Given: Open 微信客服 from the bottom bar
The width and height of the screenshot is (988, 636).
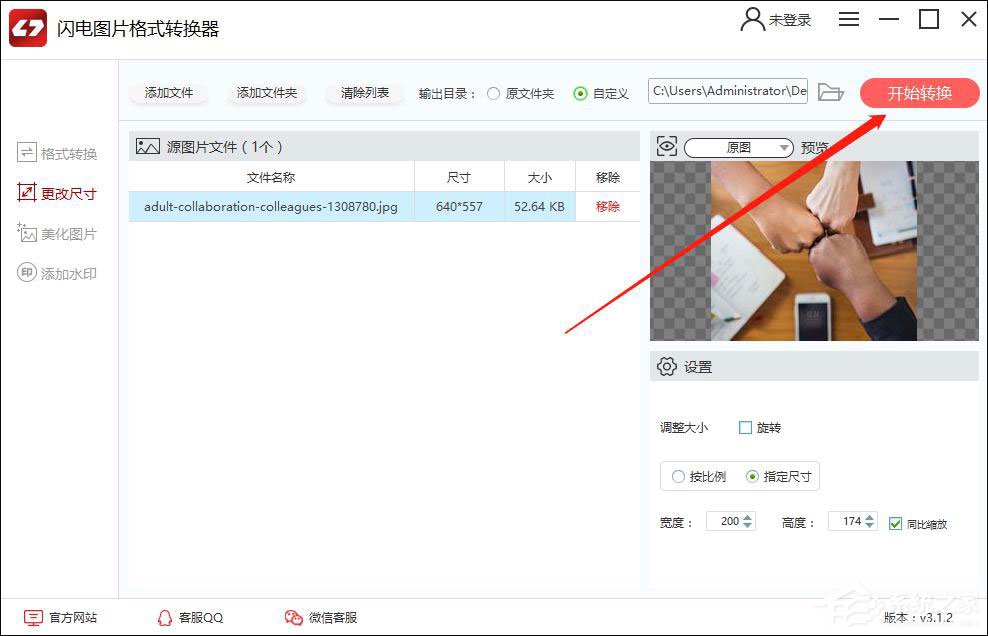Looking at the screenshot, I should pyautogui.click(x=320, y=617).
